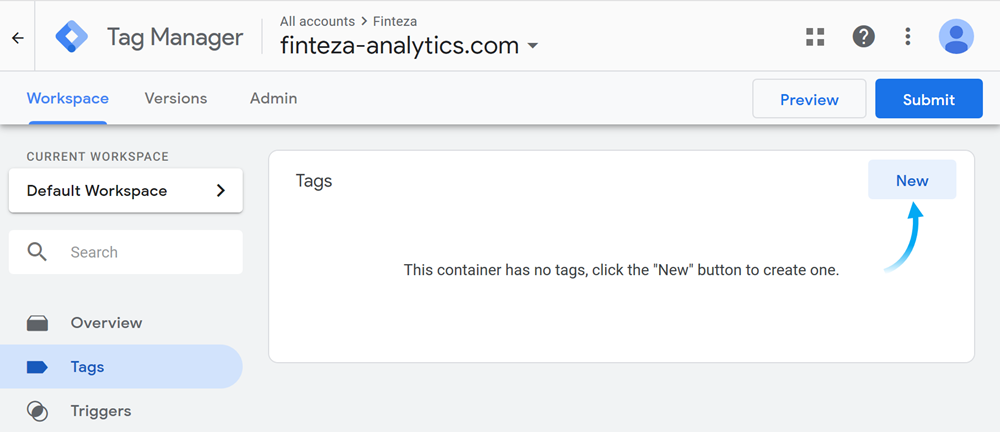Open the three-dot more options menu
The image size is (1000, 432).
point(908,37)
